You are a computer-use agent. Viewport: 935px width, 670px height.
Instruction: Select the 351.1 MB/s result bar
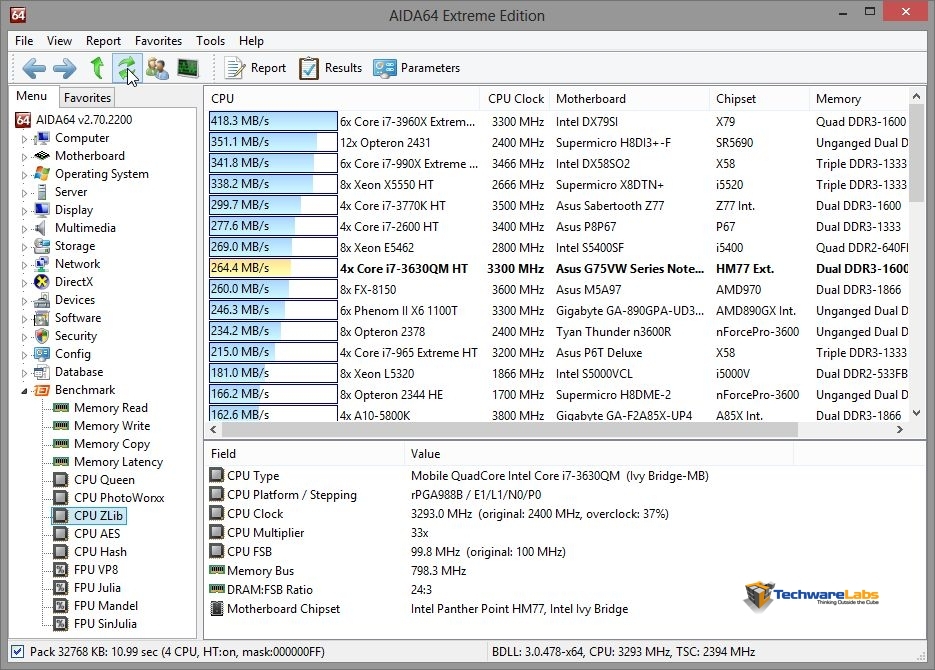coord(273,142)
